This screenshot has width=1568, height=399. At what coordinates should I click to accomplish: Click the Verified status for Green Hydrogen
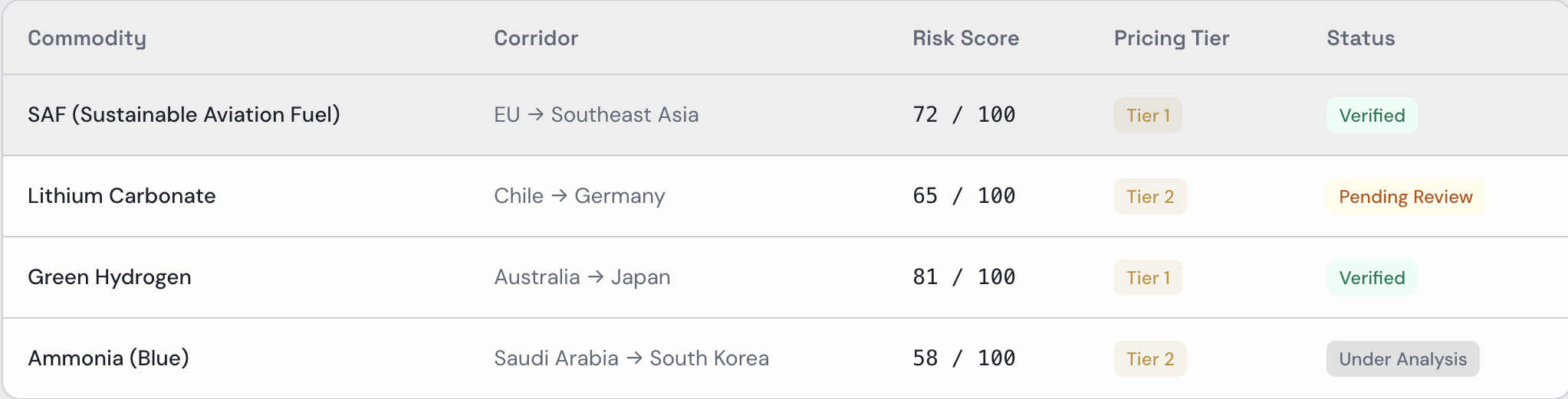(x=1371, y=278)
